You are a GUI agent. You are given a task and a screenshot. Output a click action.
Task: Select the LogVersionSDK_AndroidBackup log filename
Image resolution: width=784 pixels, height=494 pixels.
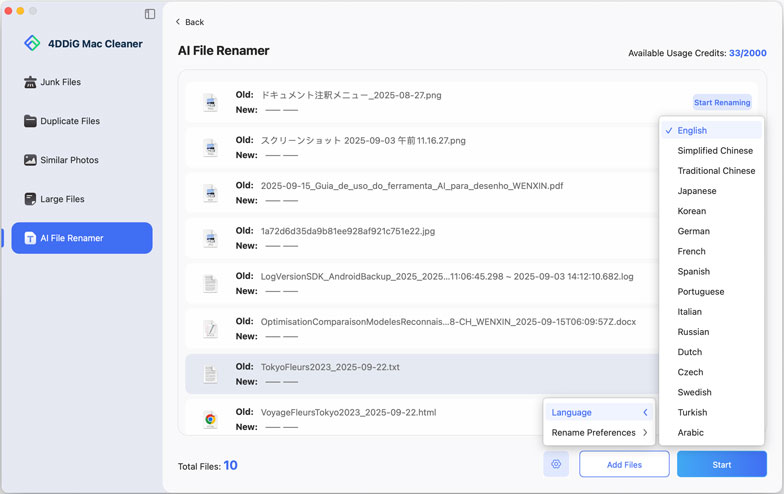(x=447, y=276)
